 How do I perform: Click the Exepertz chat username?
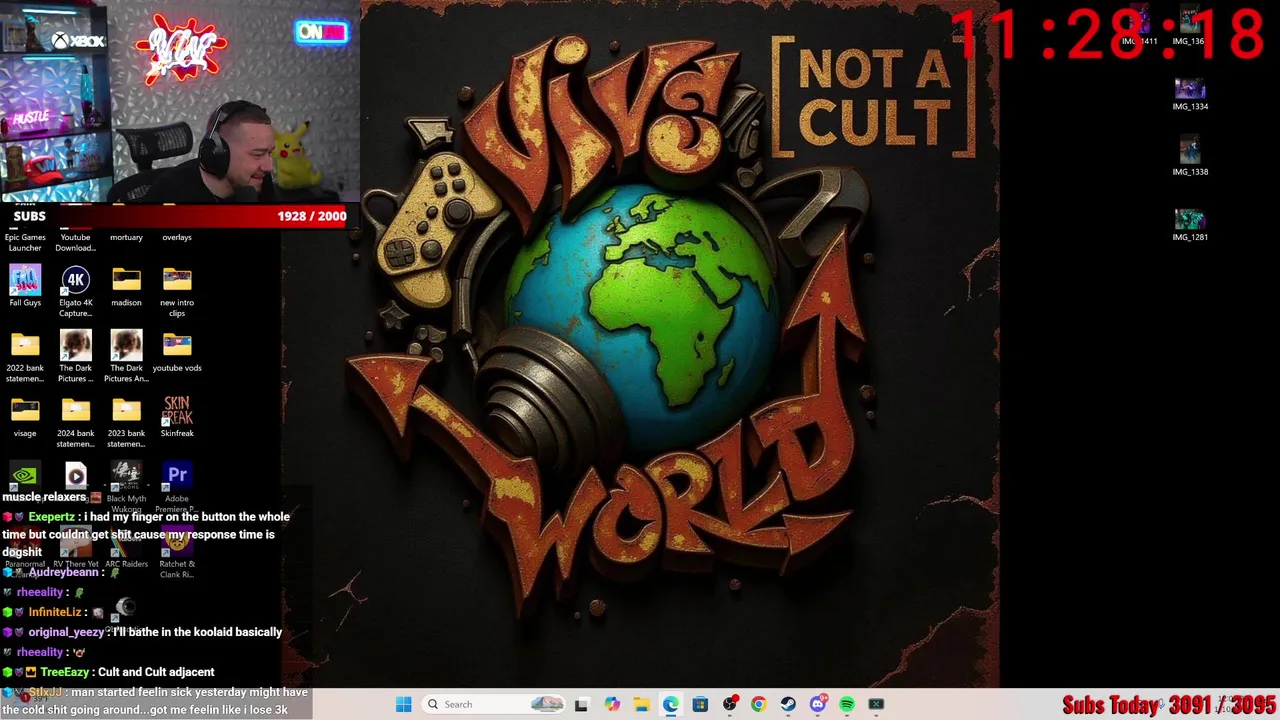tap(51, 517)
